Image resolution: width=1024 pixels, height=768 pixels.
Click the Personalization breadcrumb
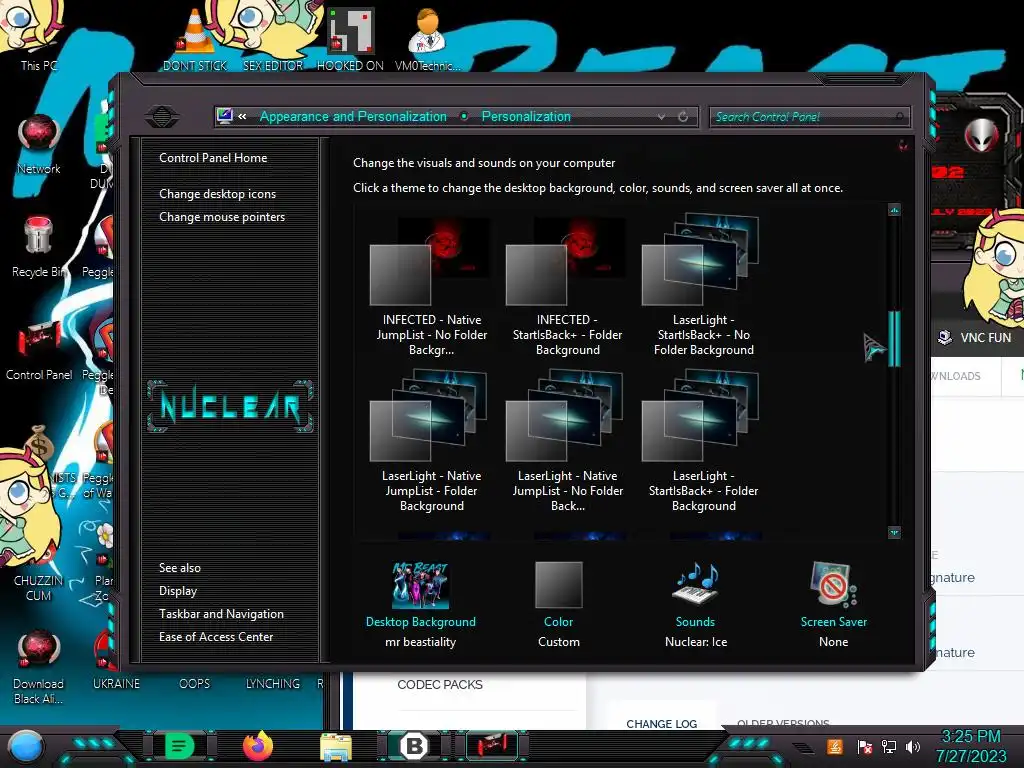coord(526,117)
